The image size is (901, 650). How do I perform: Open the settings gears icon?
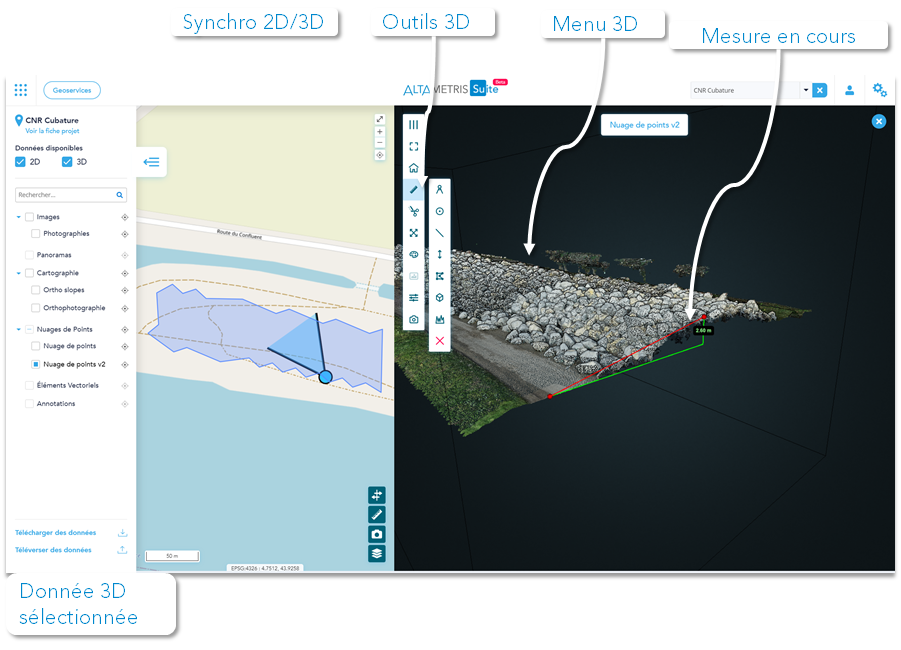pos(879,90)
